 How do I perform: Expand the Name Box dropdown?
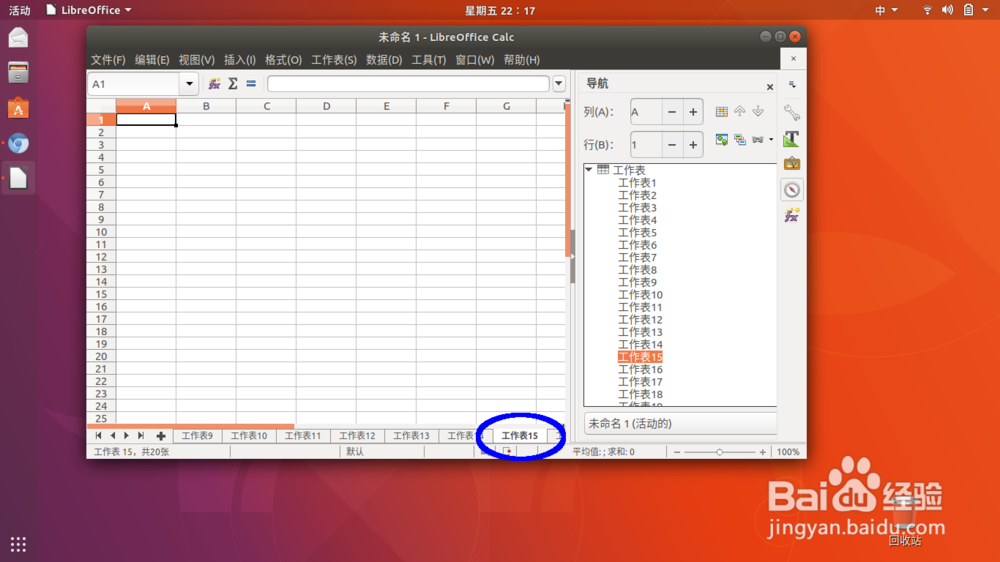[189, 84]
